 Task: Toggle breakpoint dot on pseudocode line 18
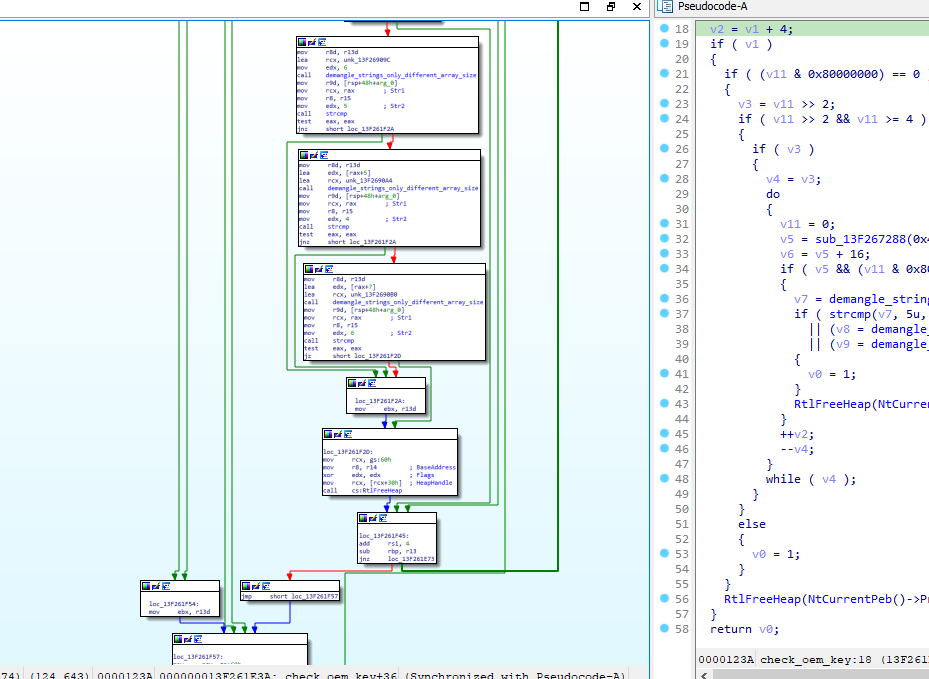tap(665, 28)
